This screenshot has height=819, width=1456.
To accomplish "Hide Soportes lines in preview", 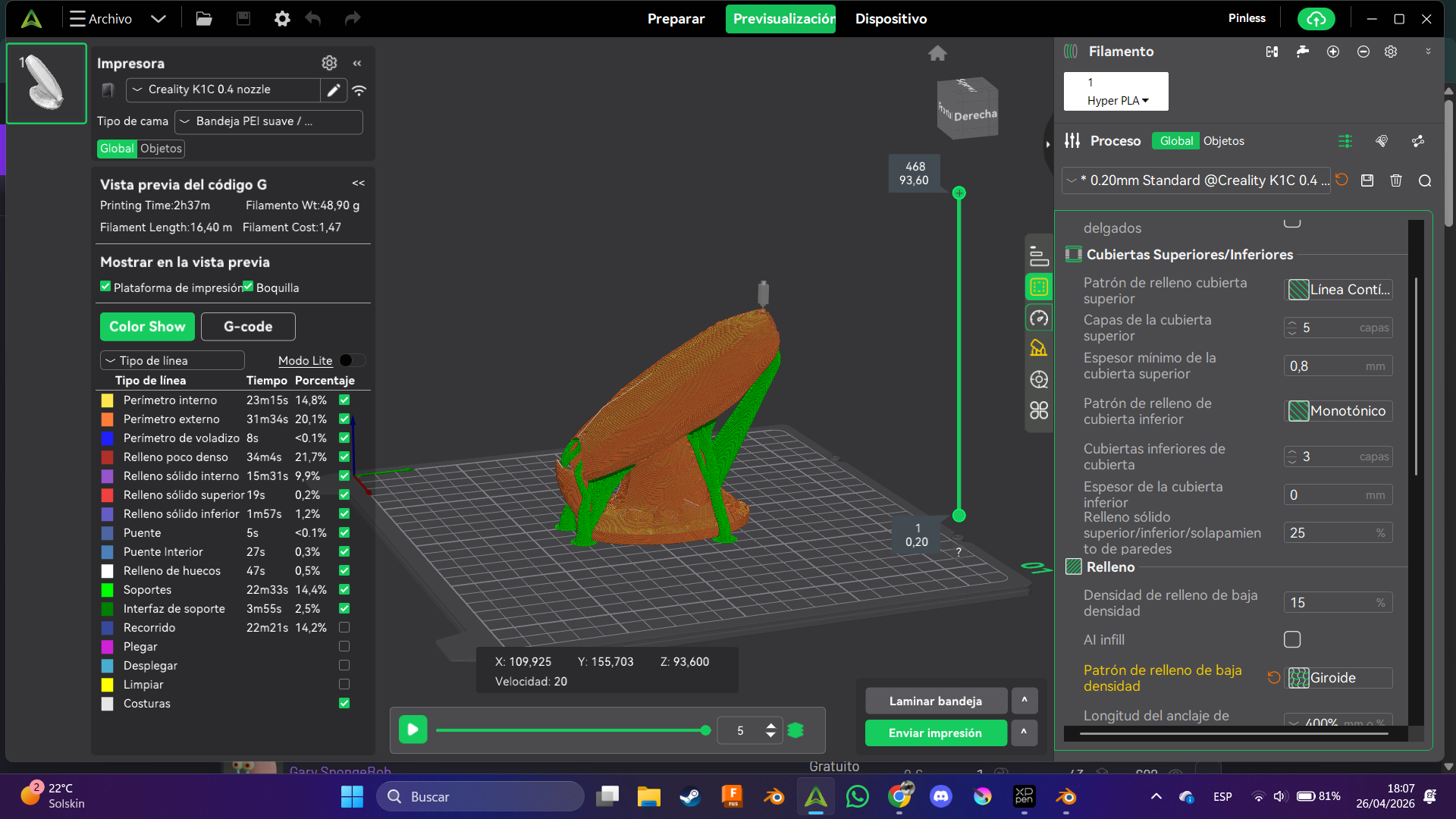I will (344, 589).
